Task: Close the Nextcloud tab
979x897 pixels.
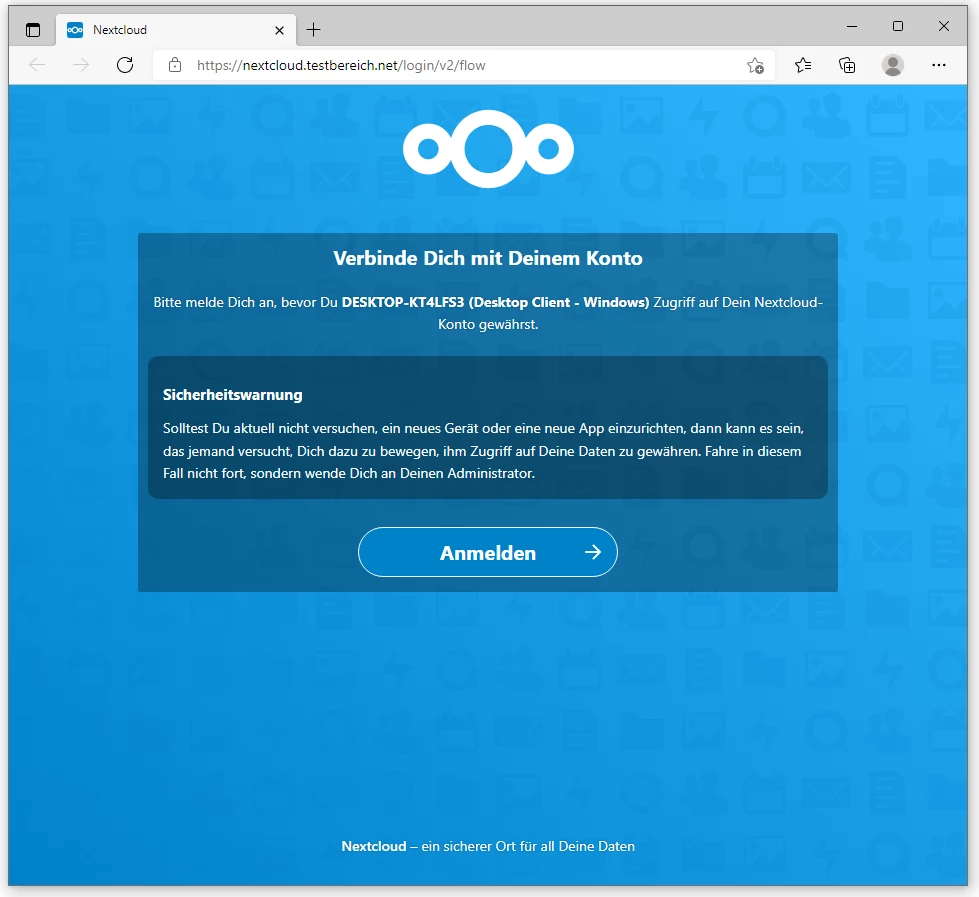Action: coord(280,30)
